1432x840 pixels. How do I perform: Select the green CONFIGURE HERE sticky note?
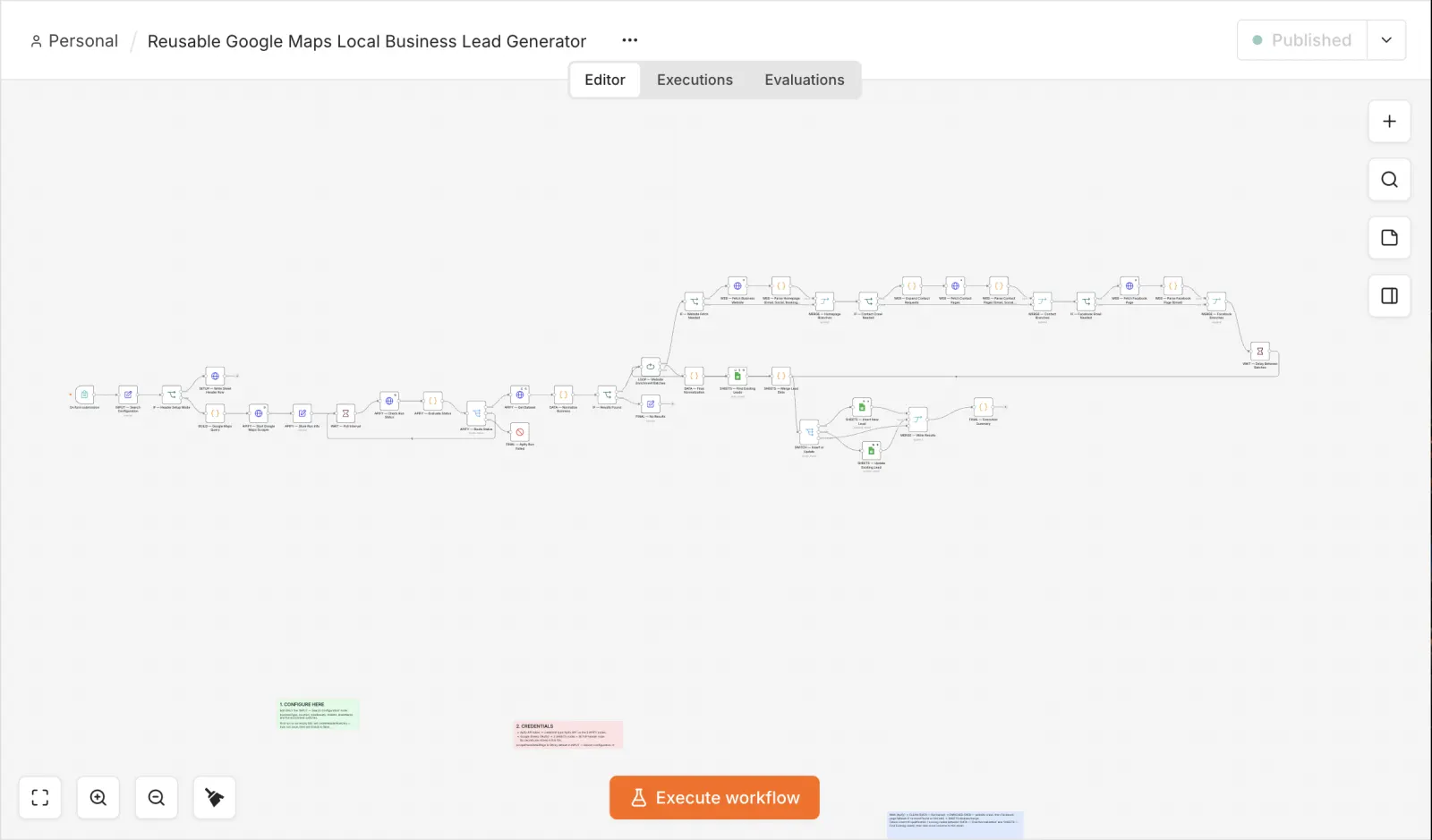(x=318, y=715)
